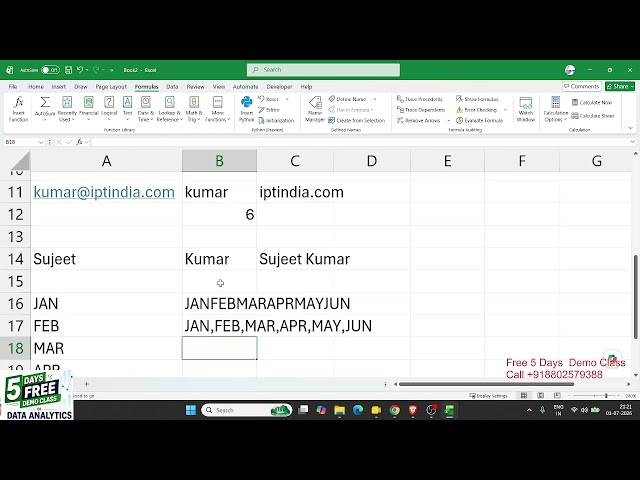
Task: Click Calculate Sheet
Action: click(593, 116)
